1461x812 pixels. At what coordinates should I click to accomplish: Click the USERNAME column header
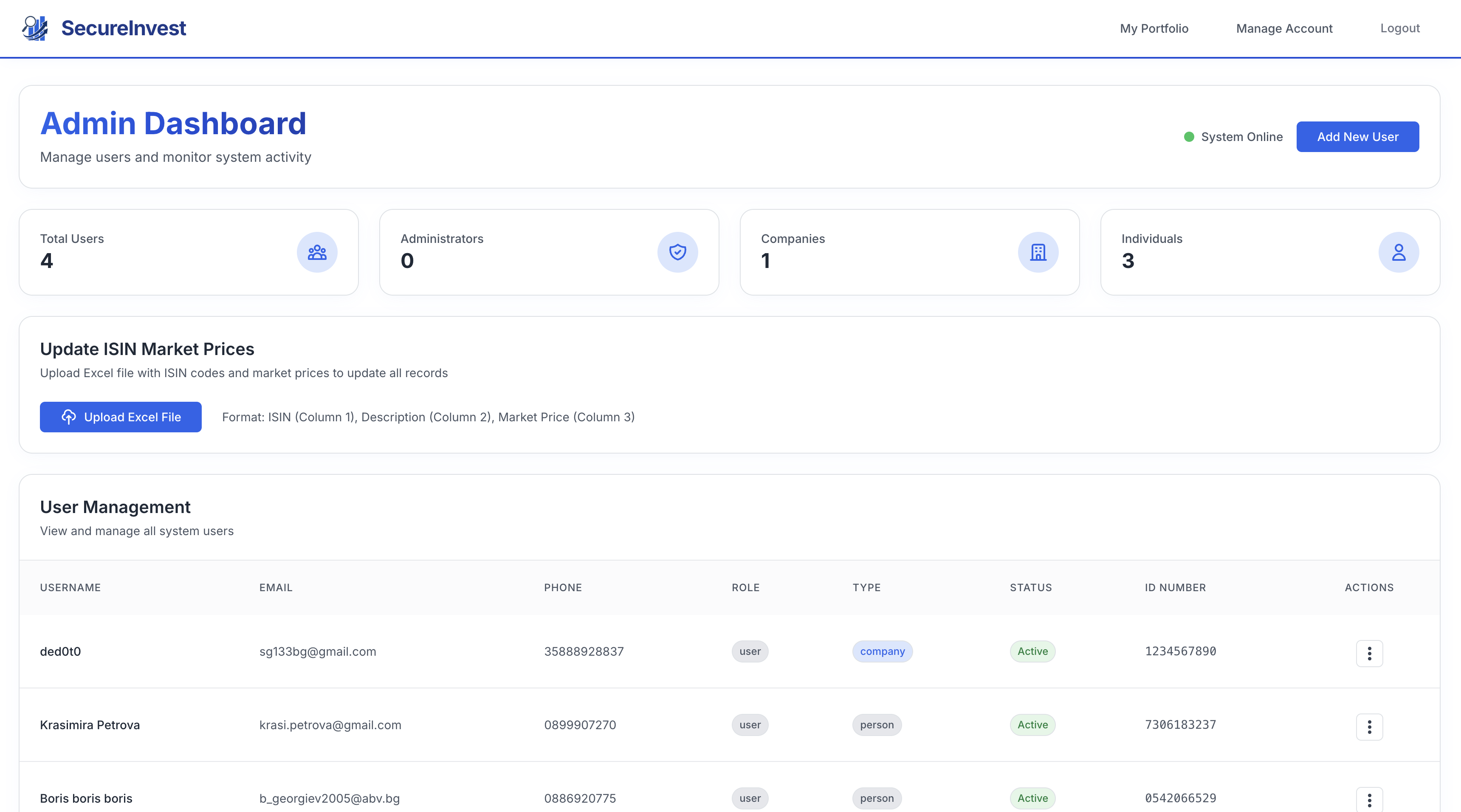coord(71,587)
